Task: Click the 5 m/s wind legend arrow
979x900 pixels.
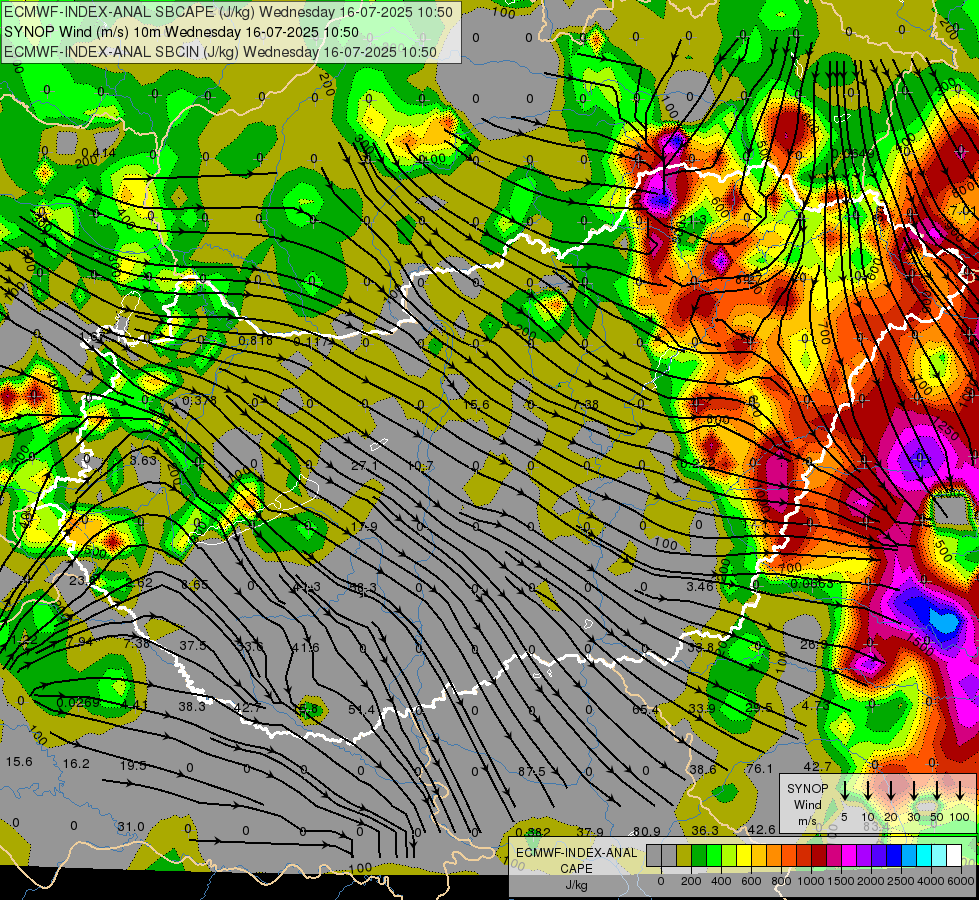Action: [845, 790]
